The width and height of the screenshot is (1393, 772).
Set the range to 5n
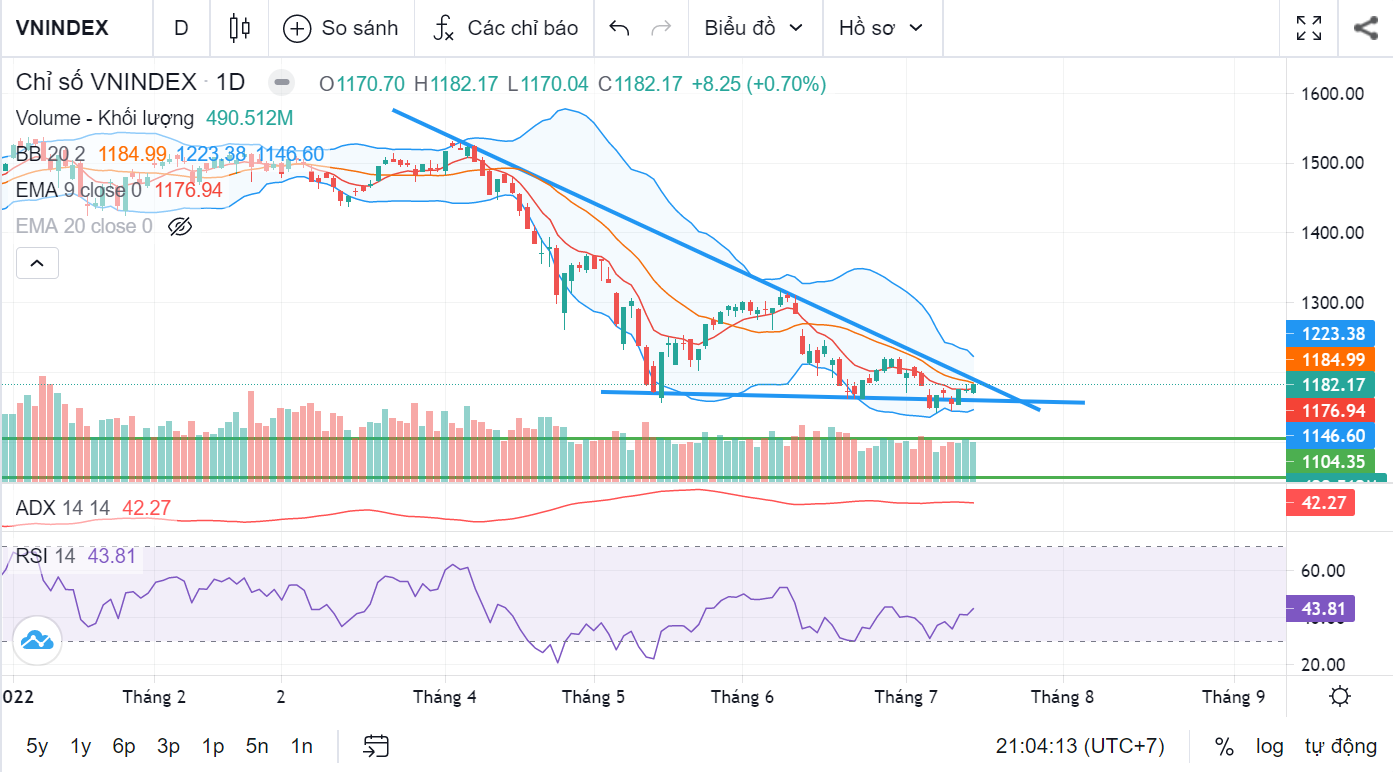pyautogui.click(x=257, y=746)
